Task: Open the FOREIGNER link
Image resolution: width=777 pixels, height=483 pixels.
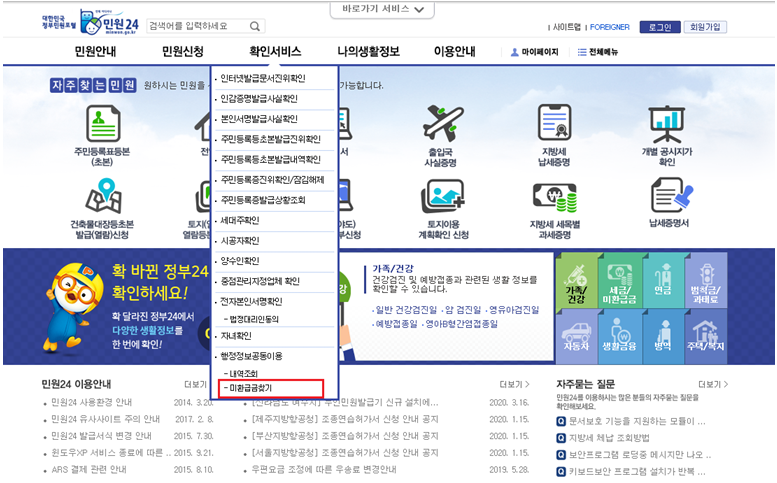Action: [x=610, y=27]
